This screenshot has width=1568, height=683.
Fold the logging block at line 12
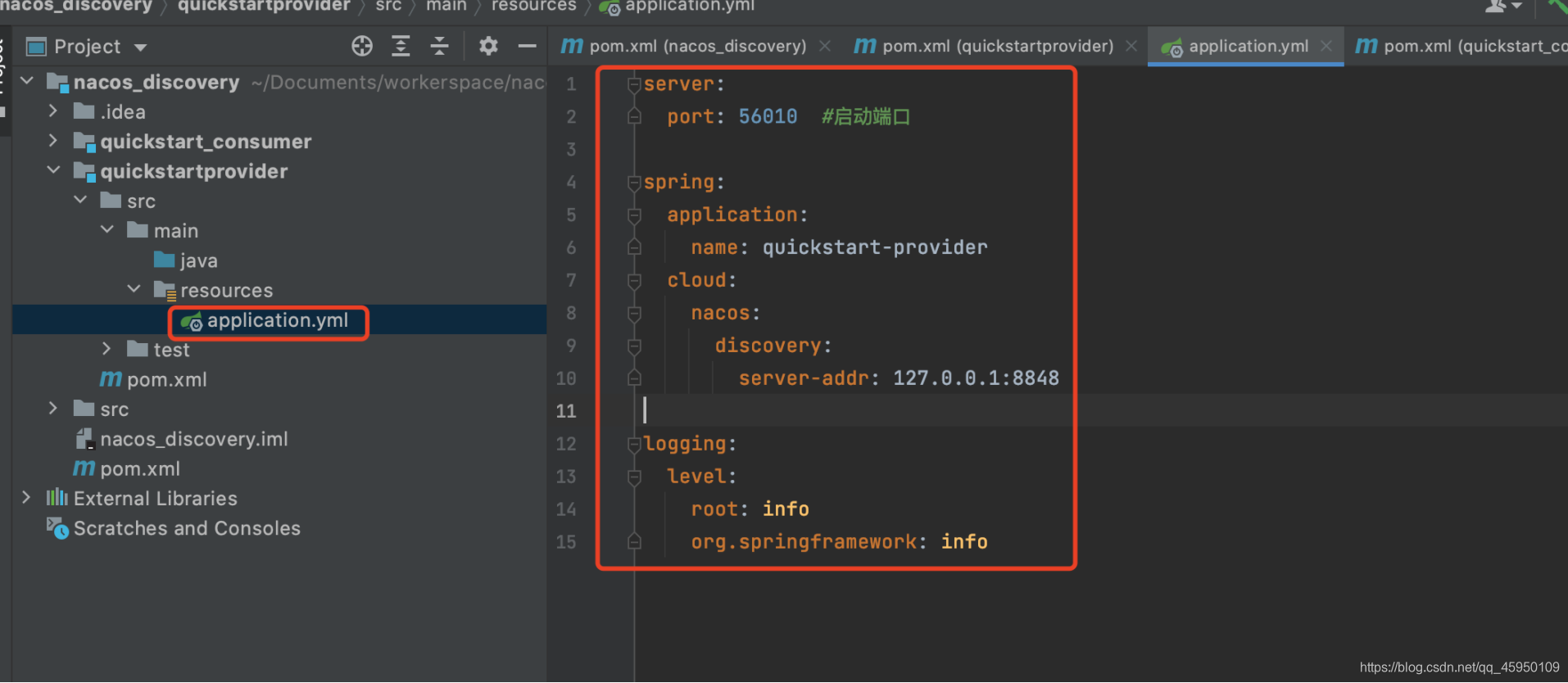(x=634, y=445)
